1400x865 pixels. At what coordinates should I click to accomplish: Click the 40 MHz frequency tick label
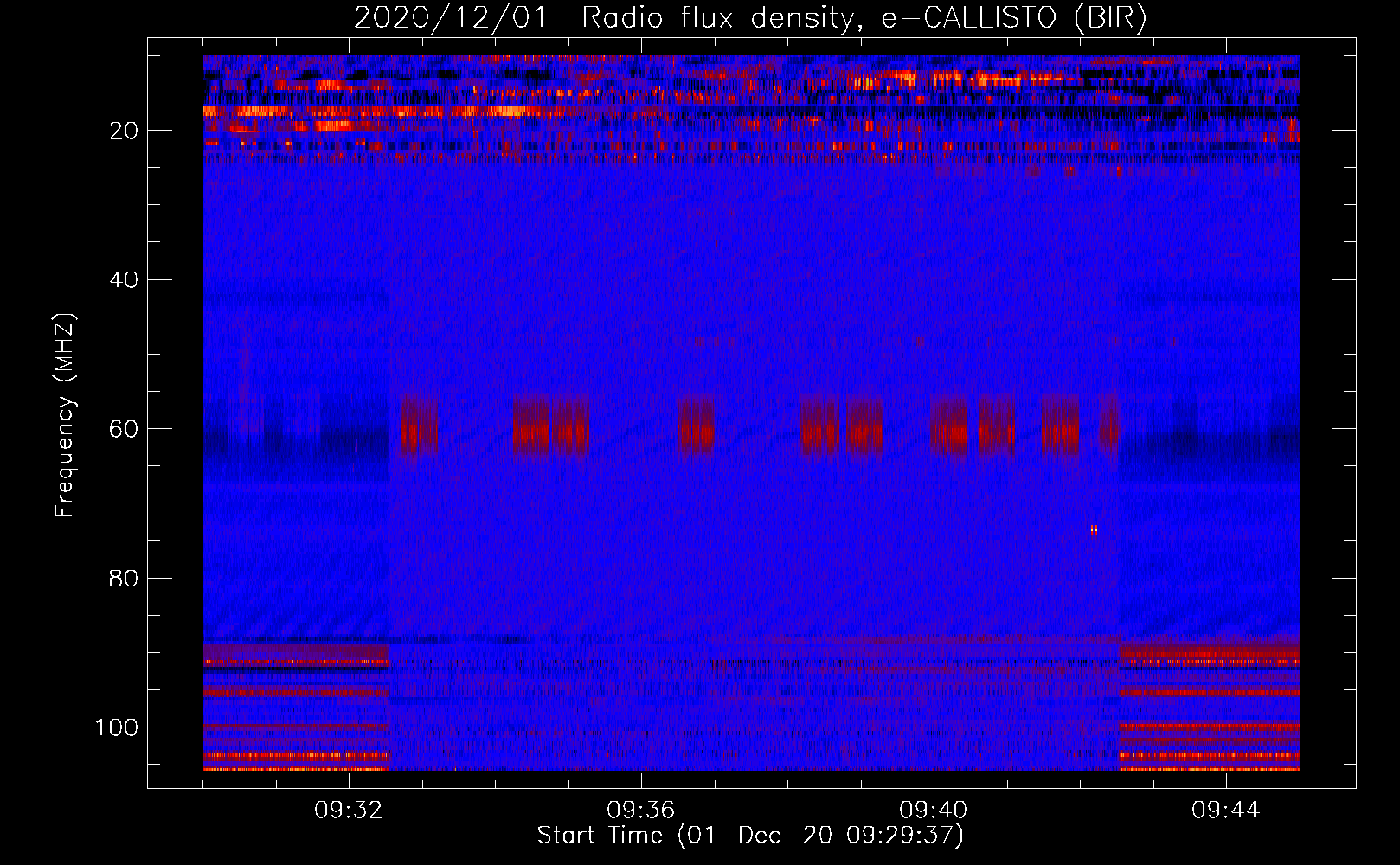click(x=124, y=279)
